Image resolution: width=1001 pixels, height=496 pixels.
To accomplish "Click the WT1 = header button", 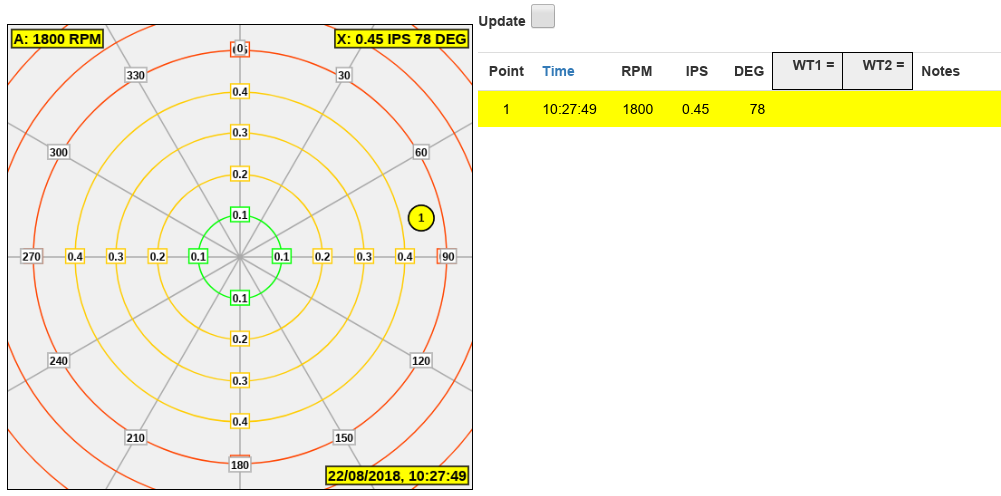I will (807, 71).
